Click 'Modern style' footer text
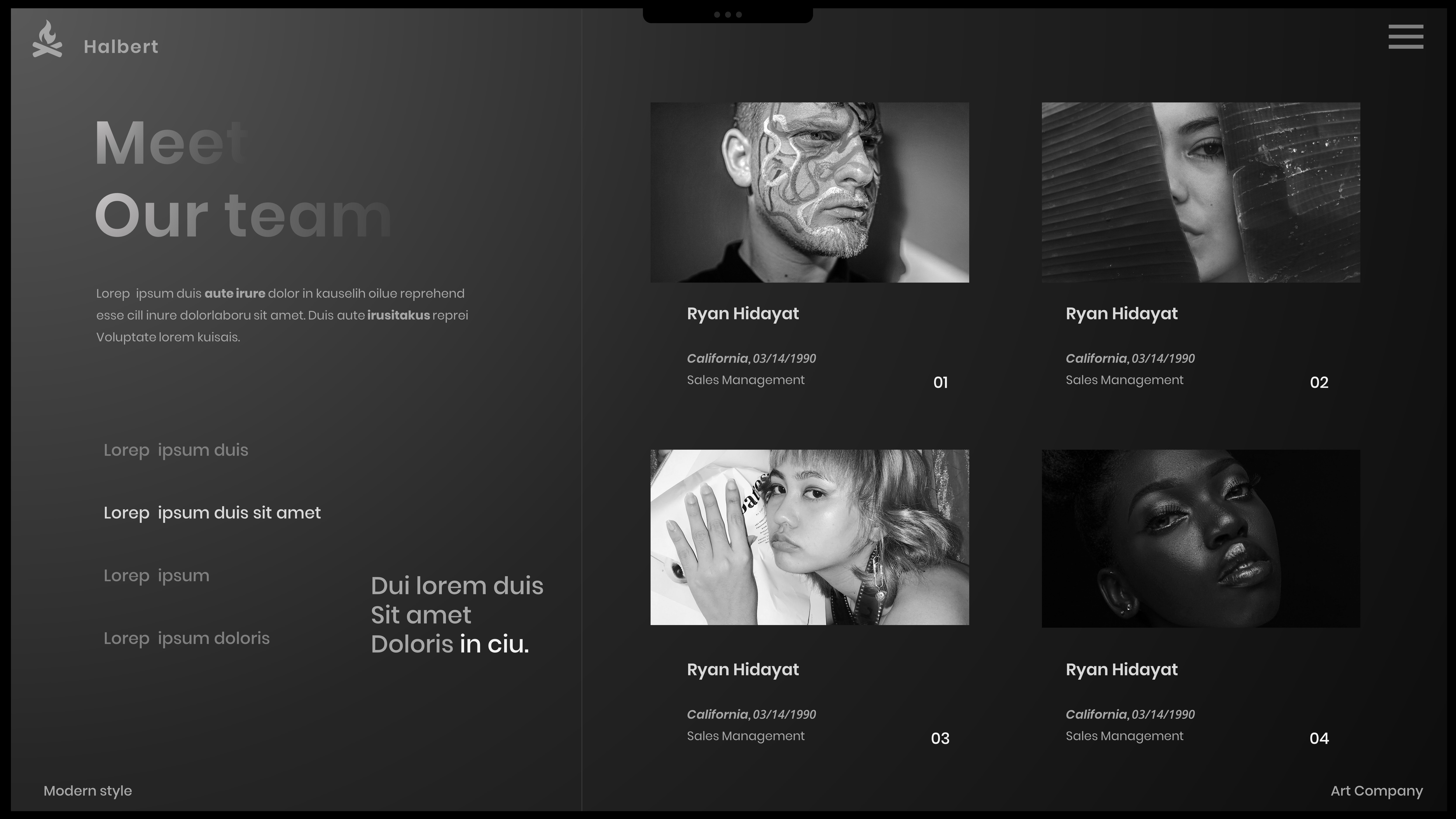1456x819 pixels. coord(88,791)
